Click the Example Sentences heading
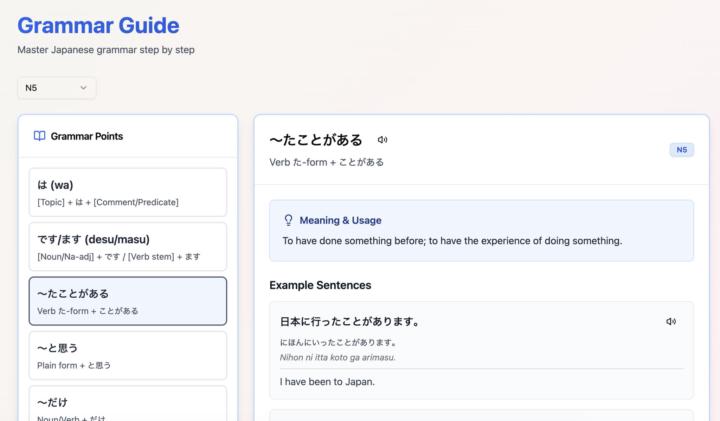 click(320, 285)
